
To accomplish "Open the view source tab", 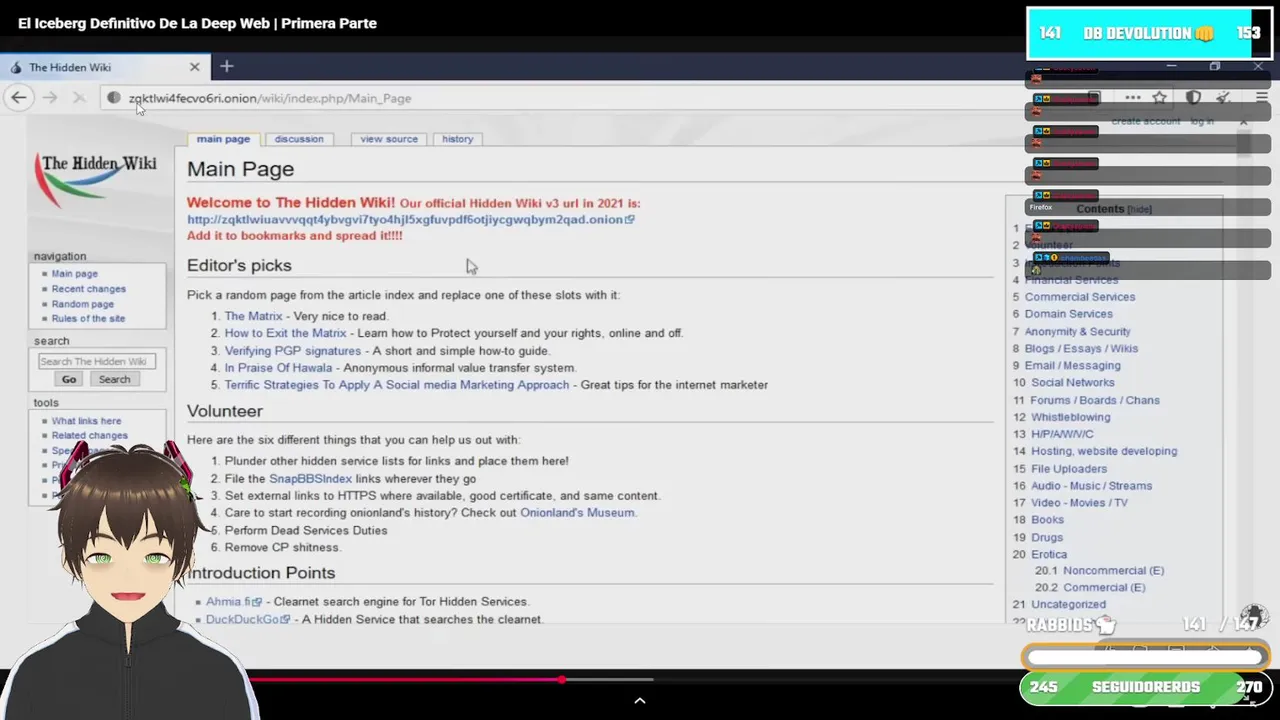I will [x=389, y=139].
